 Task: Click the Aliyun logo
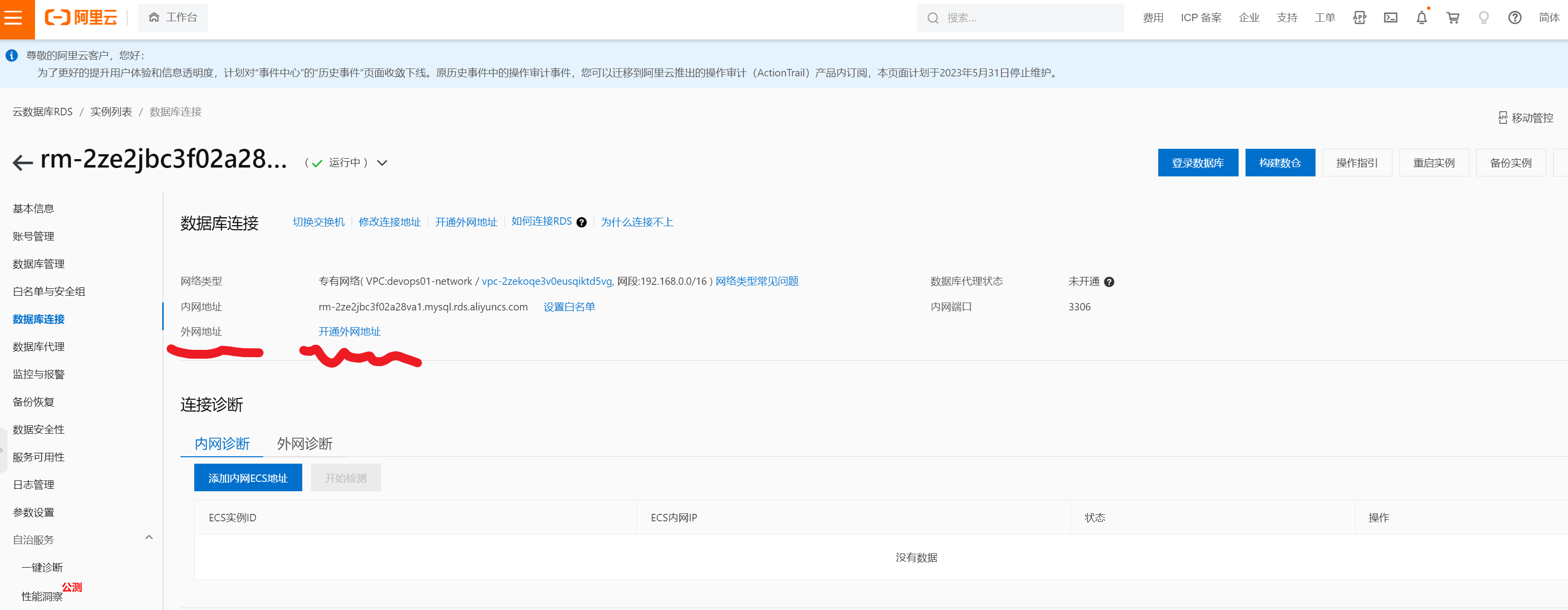[80, 18]
